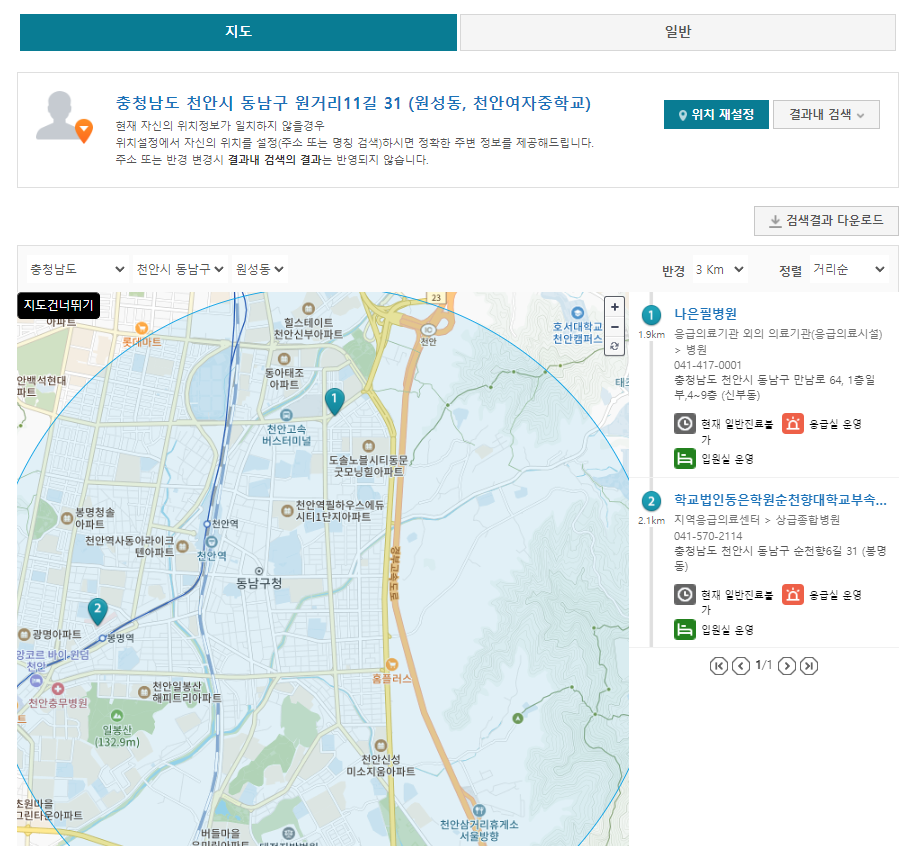906x846 pixels.
Task: Click 천안삼거리휴게소 rest area icon on map
Action: pos(478,811)
